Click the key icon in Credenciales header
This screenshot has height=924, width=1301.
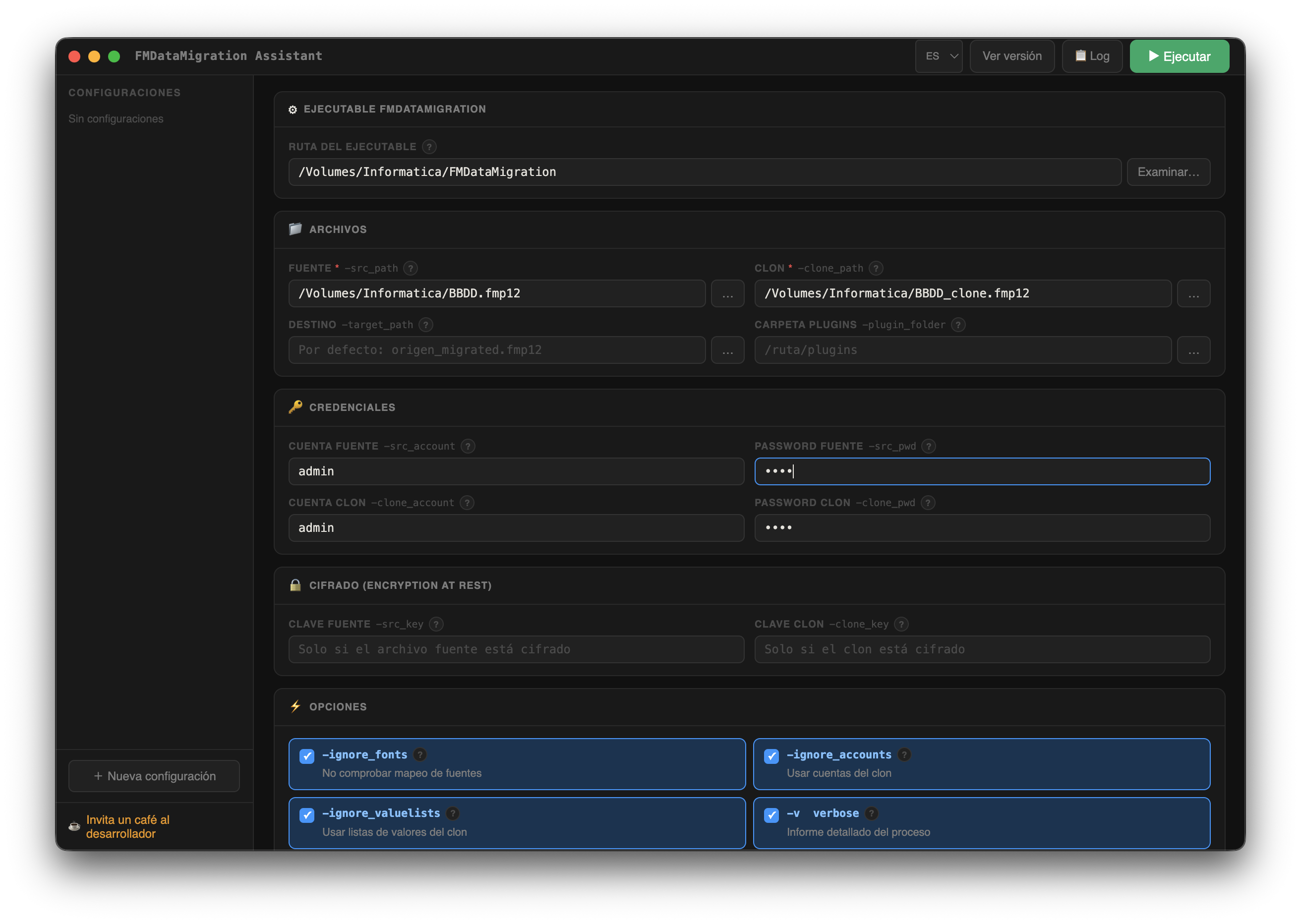click(296, 407)
